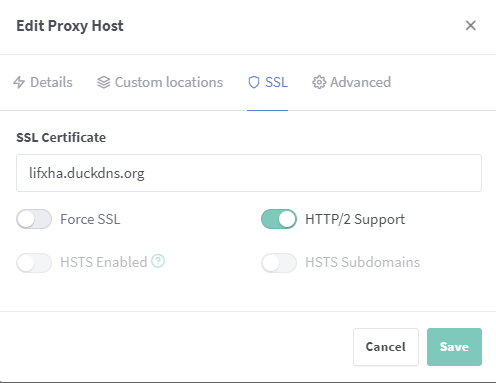Click the gear icon beside Advanced
This screenshot has height=383, width=496.
(x=319, y=82)
